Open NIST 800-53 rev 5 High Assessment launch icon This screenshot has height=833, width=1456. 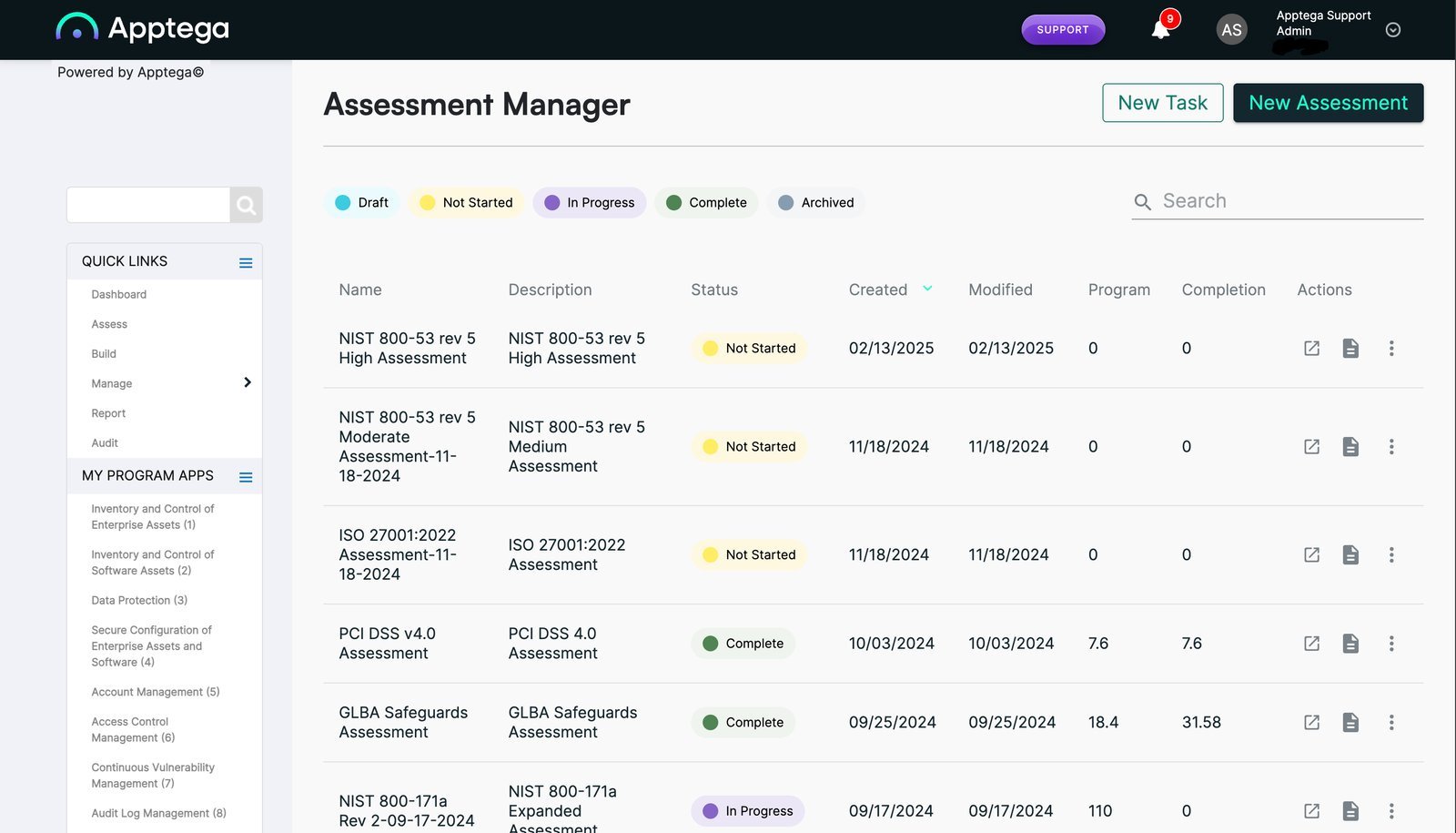[x=1311, y=348]
